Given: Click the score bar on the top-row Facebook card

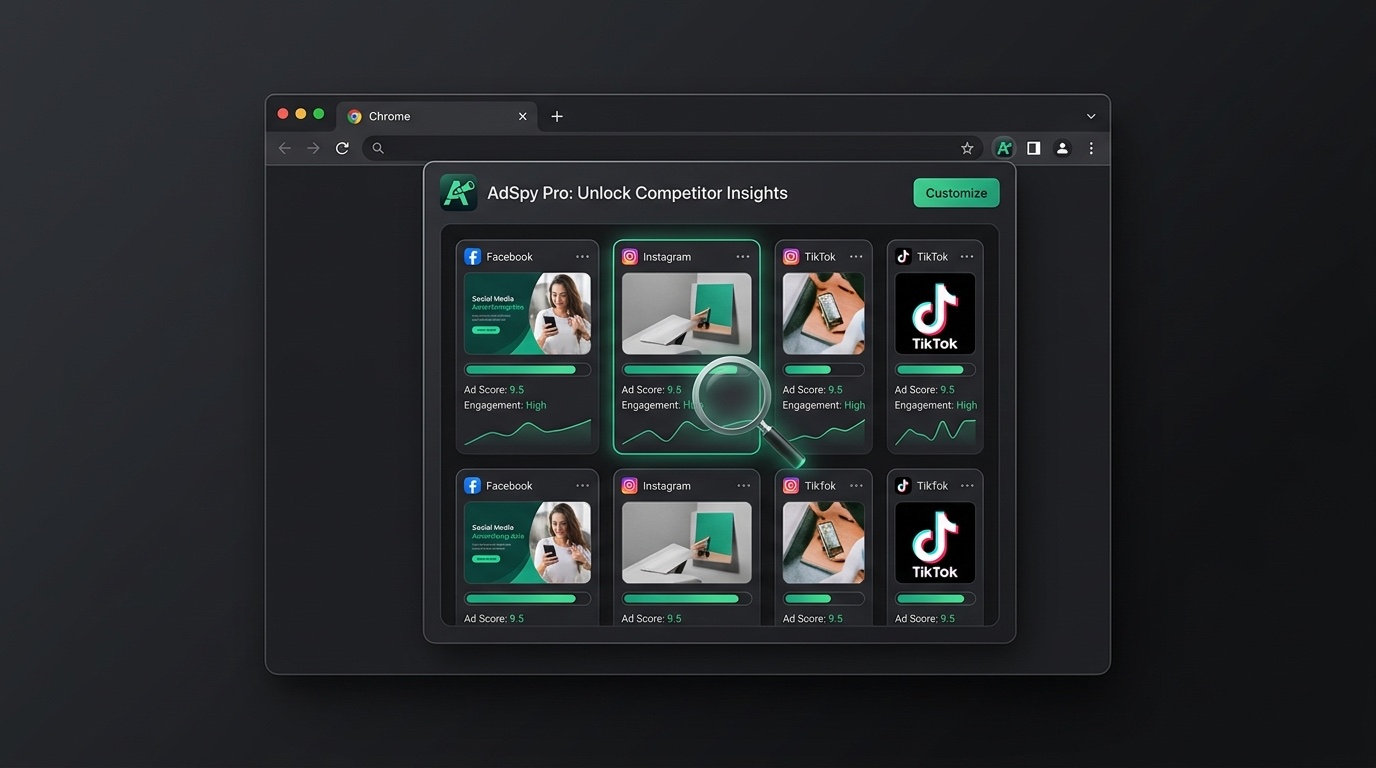Looking at the screenshot, I should pos(527,370).
